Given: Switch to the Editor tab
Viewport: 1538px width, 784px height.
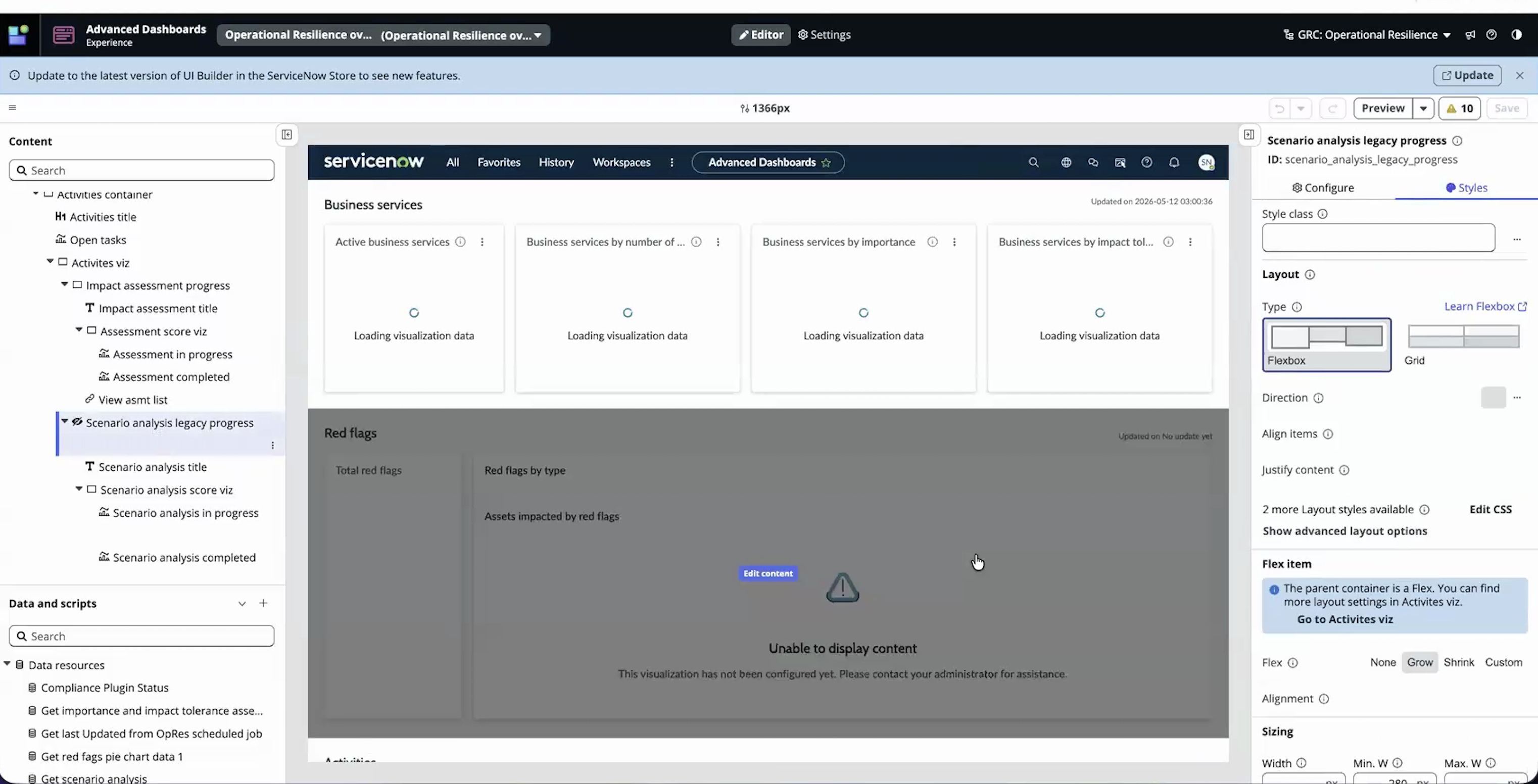Looking at the screenshot, I should click(761, 35).
